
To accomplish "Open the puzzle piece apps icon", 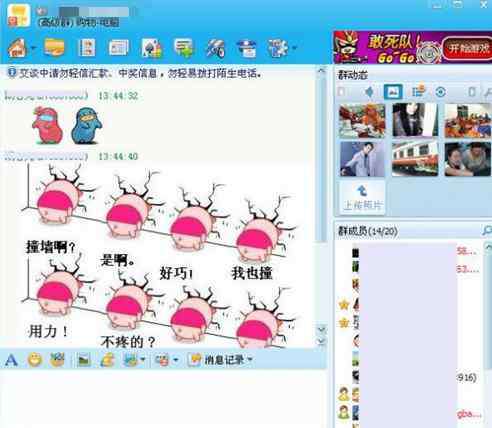I will coord(278,49).
